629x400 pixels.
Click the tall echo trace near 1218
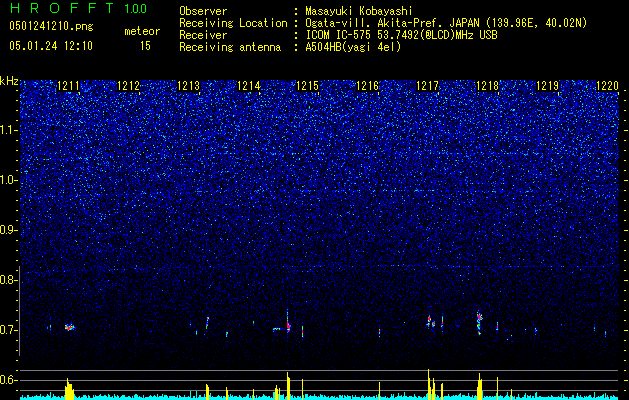(479, 323)
